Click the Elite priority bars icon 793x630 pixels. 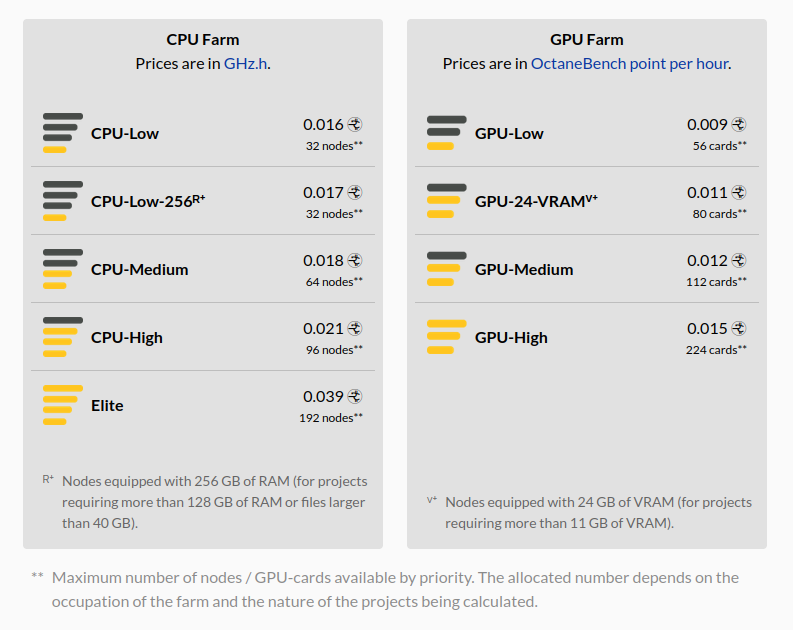pos(63,405)
